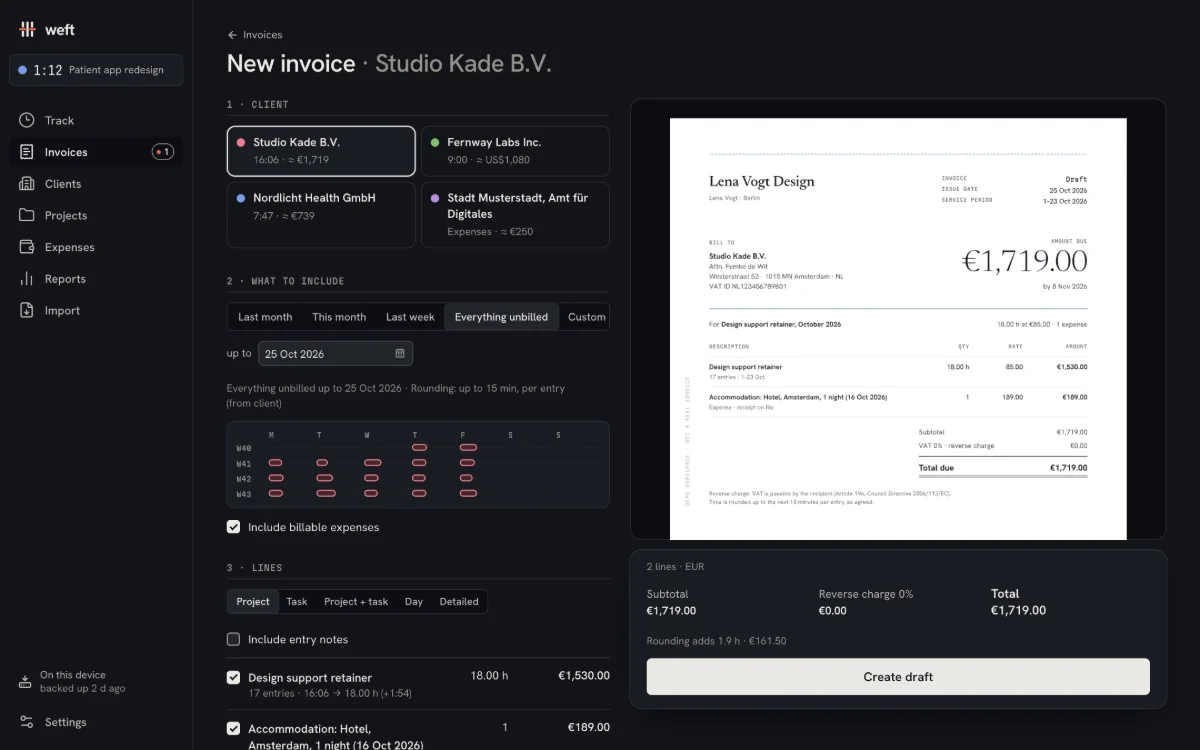Click the pink dot on Studio Kade card

click(x=241, y=143)
